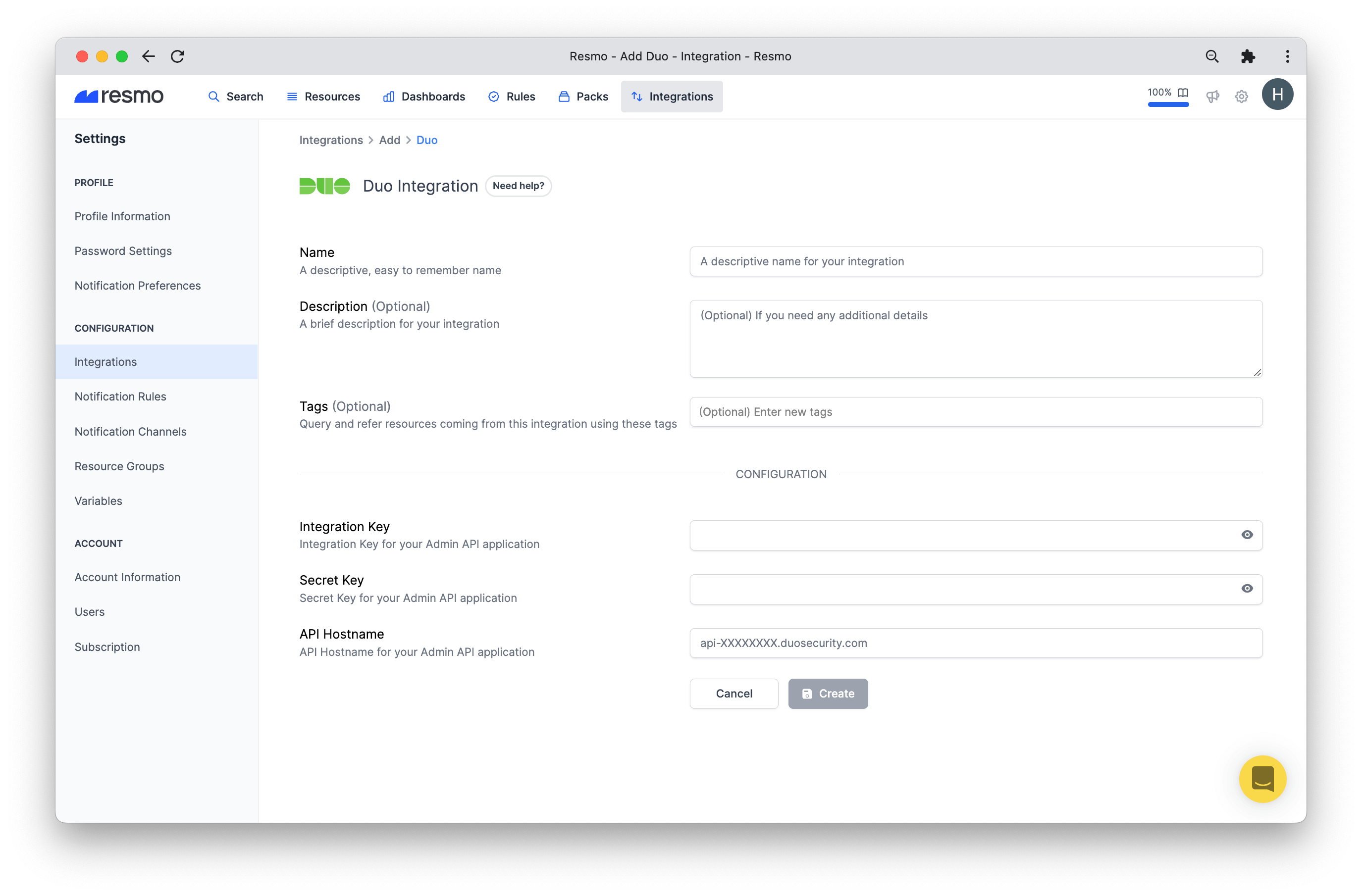Image resolution: width=1362 pixels, height=896 pixels.
Task: Open the Search nav item
Action: [x=236, y=96]
